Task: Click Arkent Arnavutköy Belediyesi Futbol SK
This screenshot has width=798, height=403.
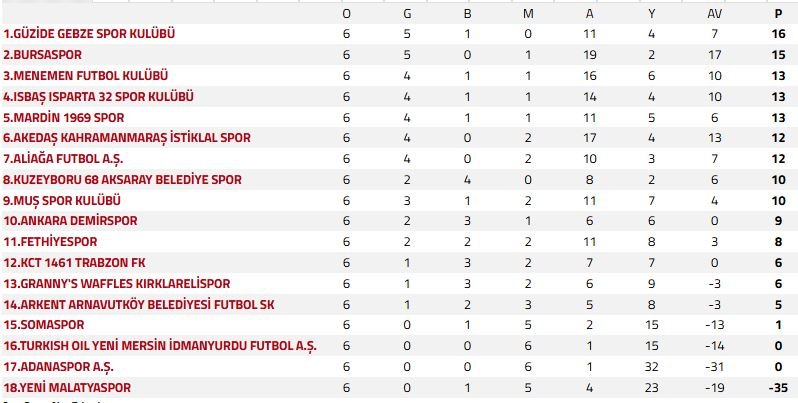Action: click(x=138, y=304)
